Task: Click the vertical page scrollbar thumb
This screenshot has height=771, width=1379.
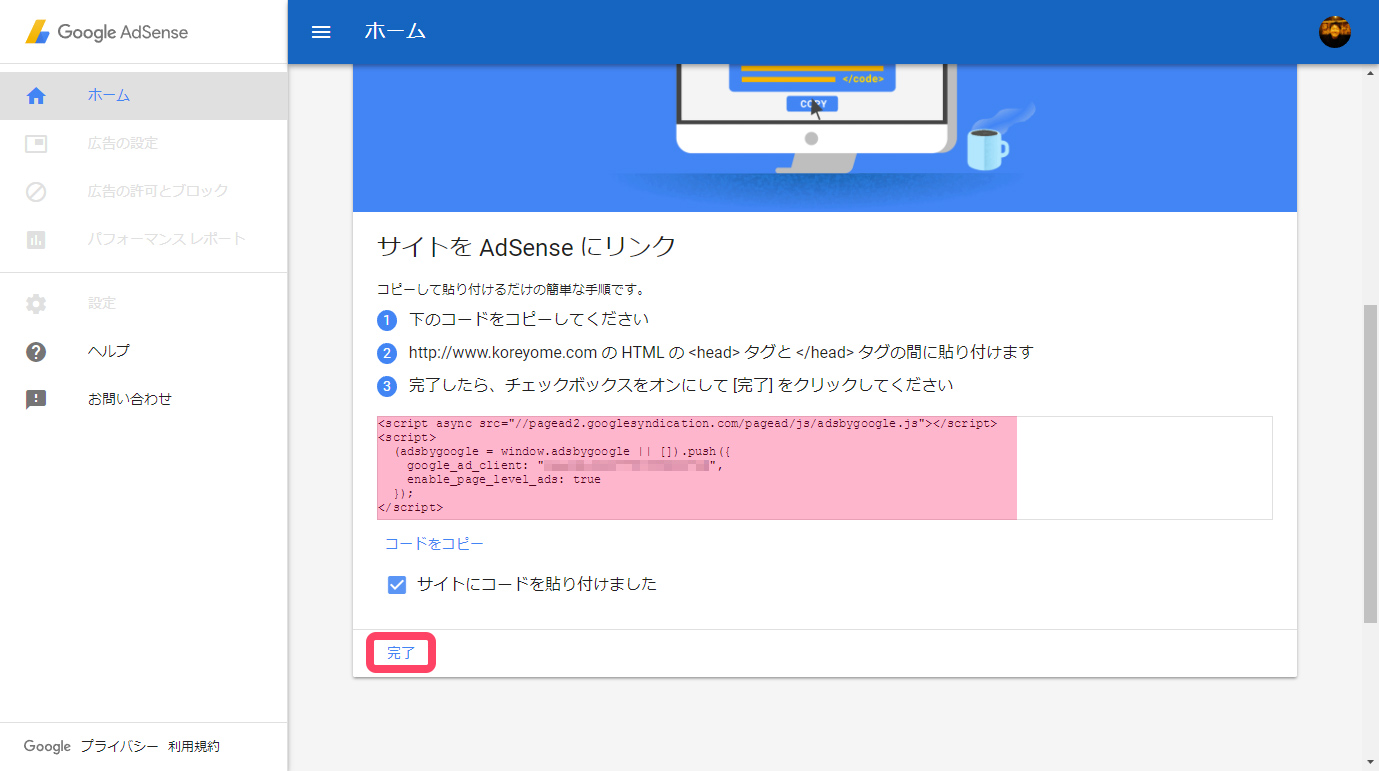Action: pyautogui.click(x=1370, y=463)
